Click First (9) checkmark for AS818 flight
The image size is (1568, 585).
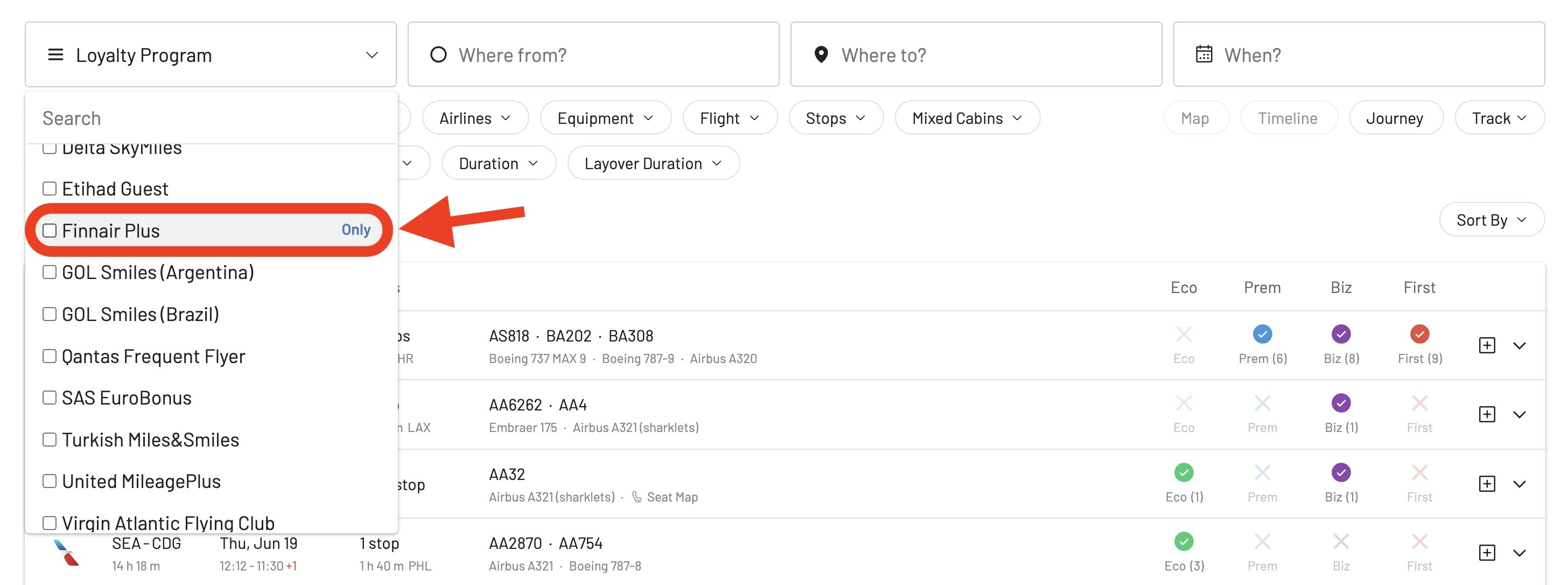(1419, 334)
